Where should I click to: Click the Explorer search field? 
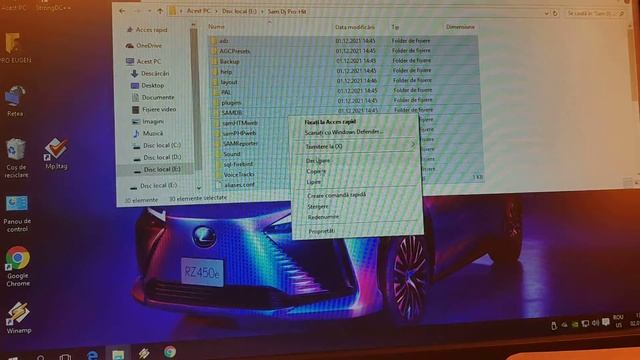[x=596, y=13]
